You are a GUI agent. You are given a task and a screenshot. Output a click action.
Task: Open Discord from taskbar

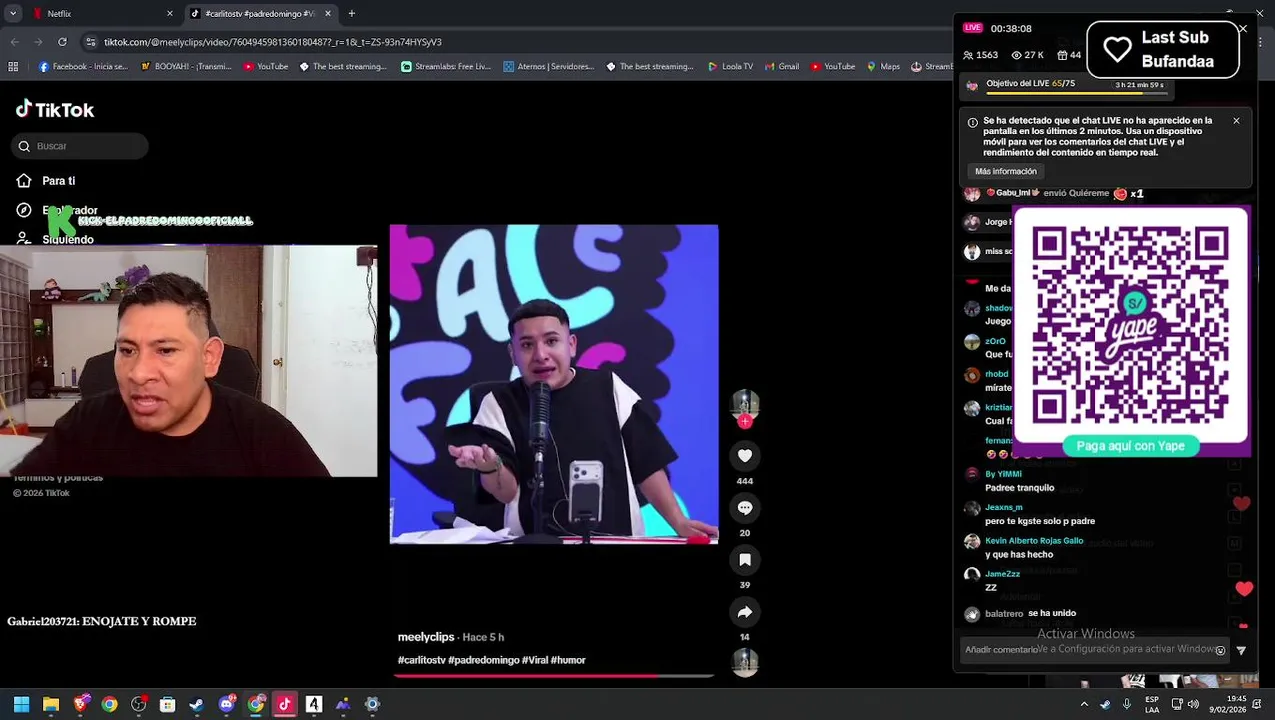[x=226, y=704]
